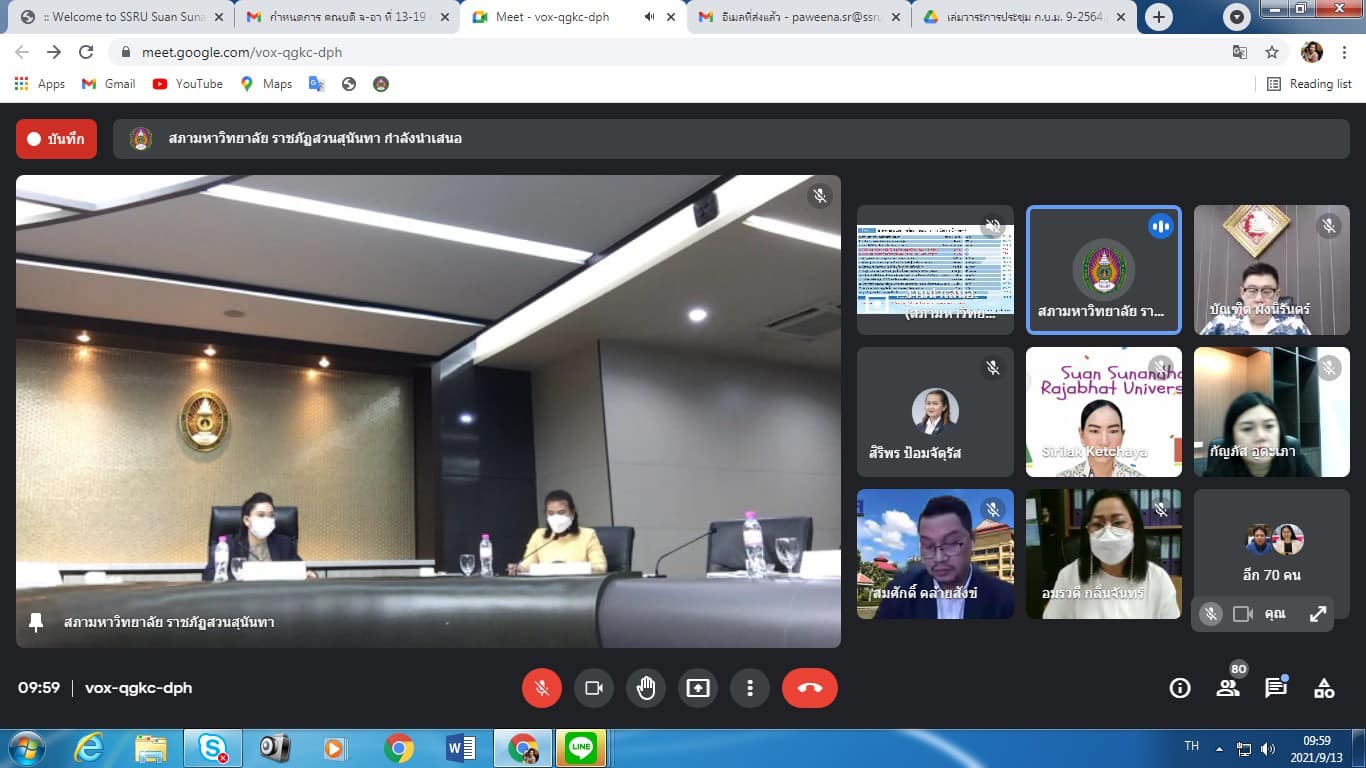The width and height of the screenshot is (1366, 768).
Task: Show the participants list panel
Action: [1228, 688]
